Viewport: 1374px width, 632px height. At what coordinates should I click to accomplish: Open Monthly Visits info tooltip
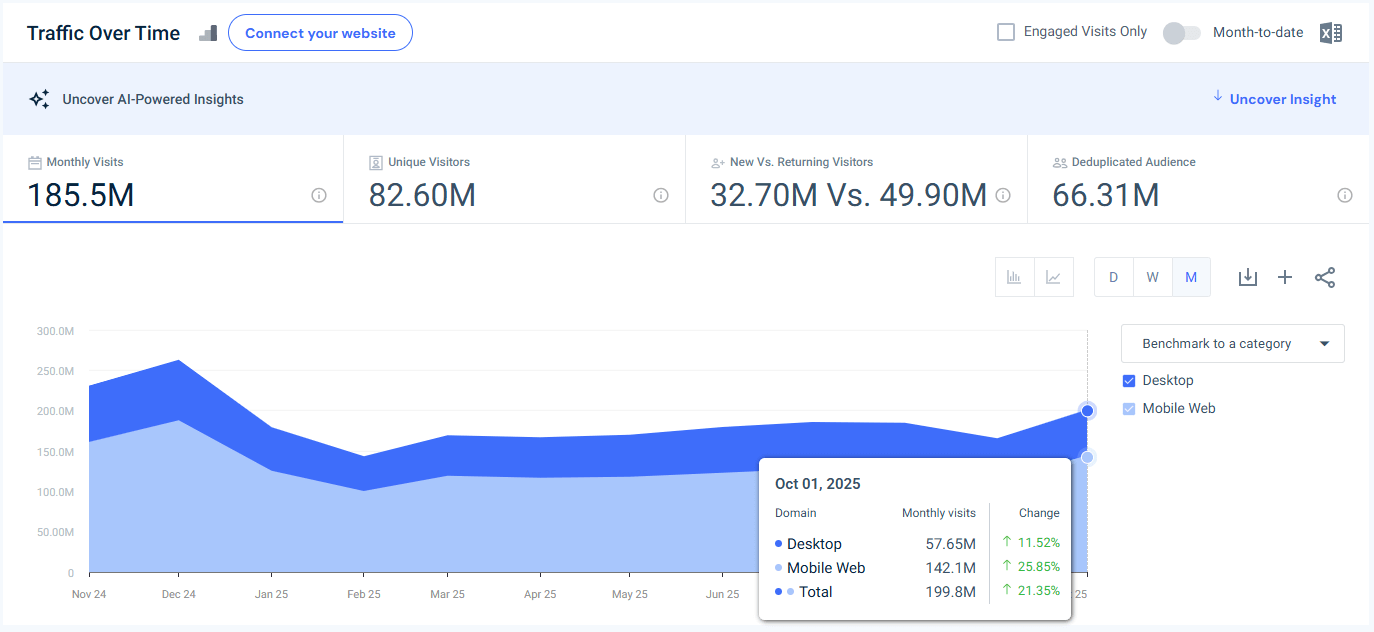tap(318, 195)
